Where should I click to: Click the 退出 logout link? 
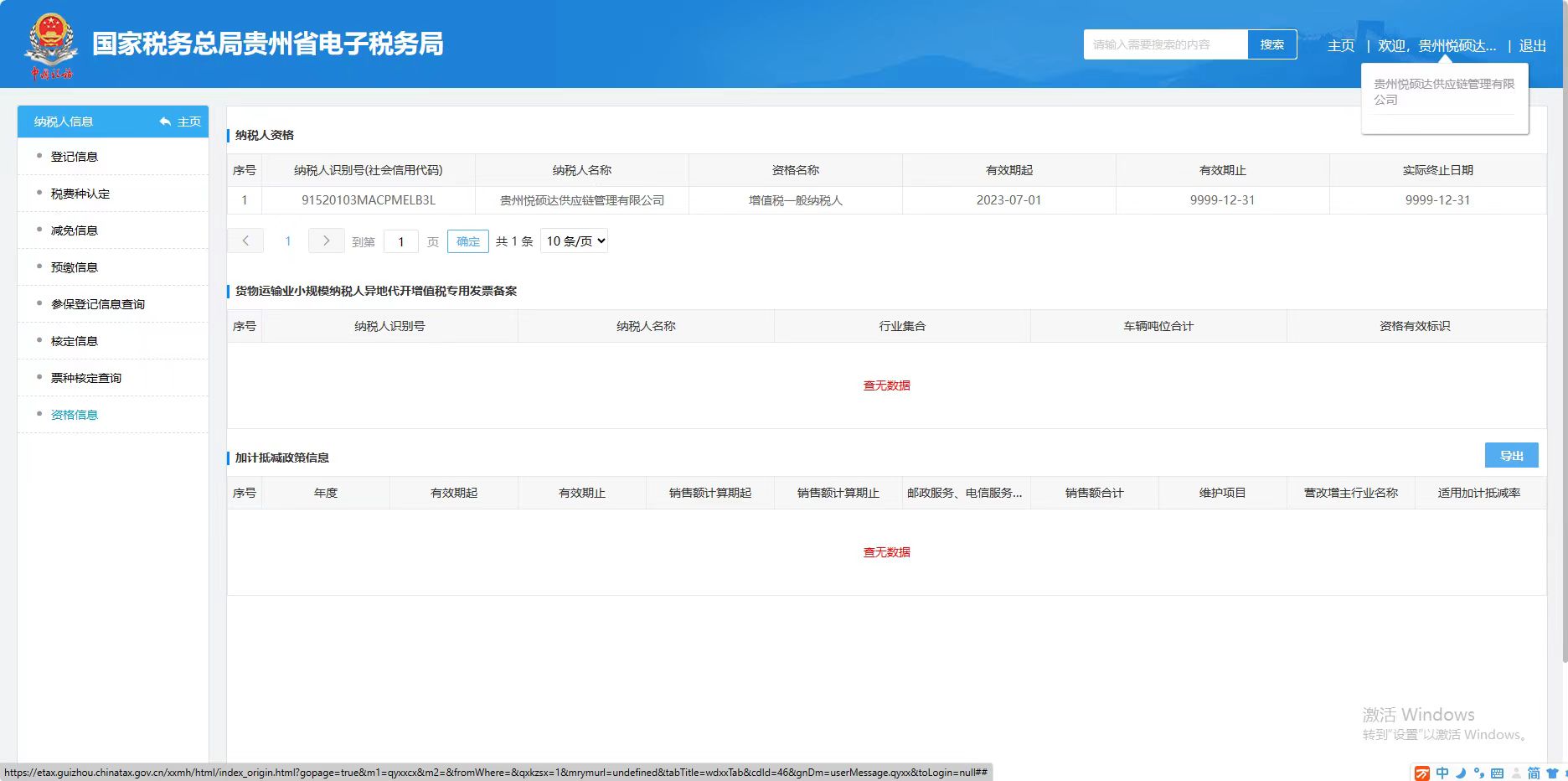pyautogui.click(x=1532, y=46)
